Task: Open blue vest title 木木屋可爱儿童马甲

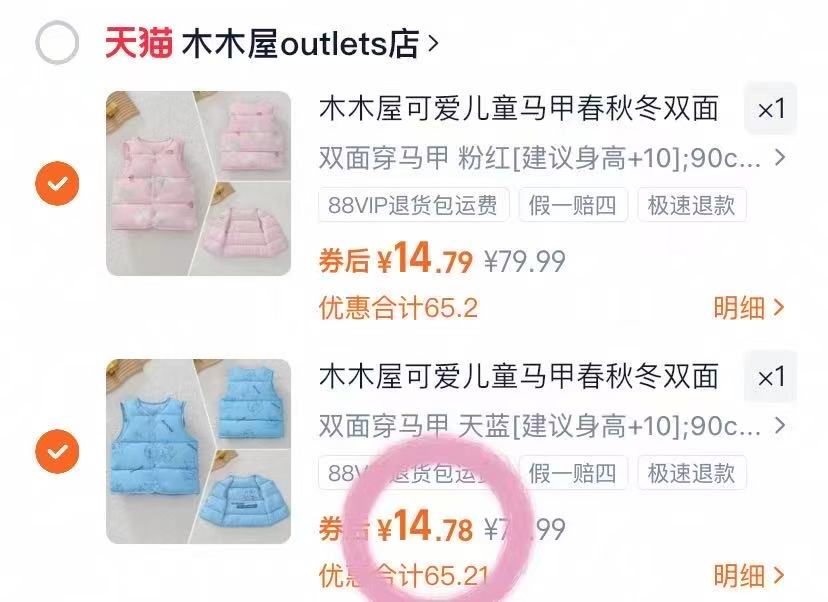Action: coord(519,377)
